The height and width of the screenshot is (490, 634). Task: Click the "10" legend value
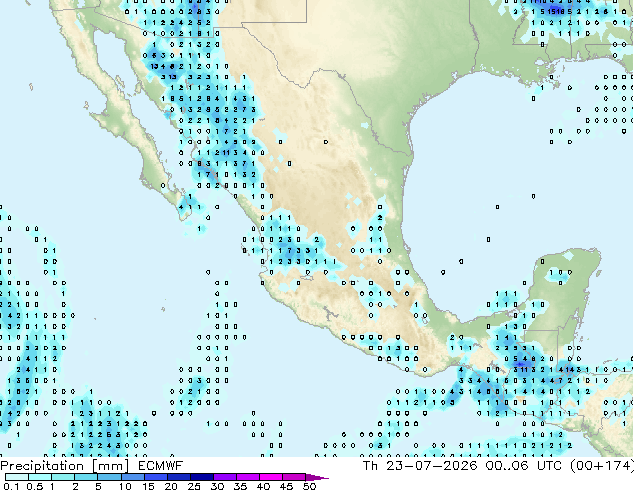(125, 486)
